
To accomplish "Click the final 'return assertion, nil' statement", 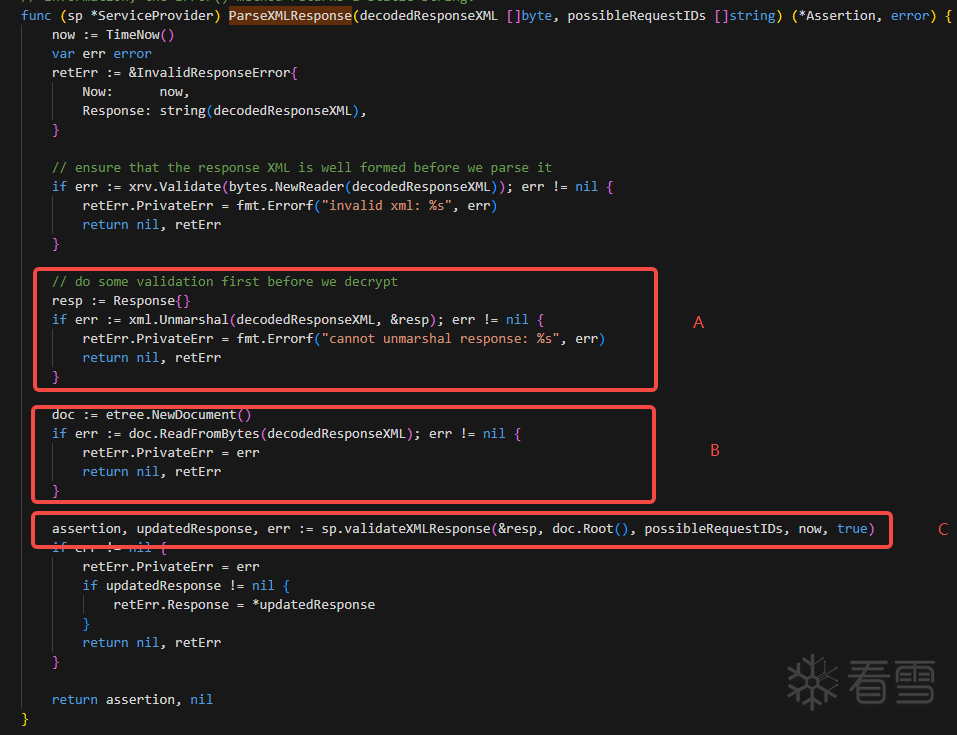I will pos(132,700).
